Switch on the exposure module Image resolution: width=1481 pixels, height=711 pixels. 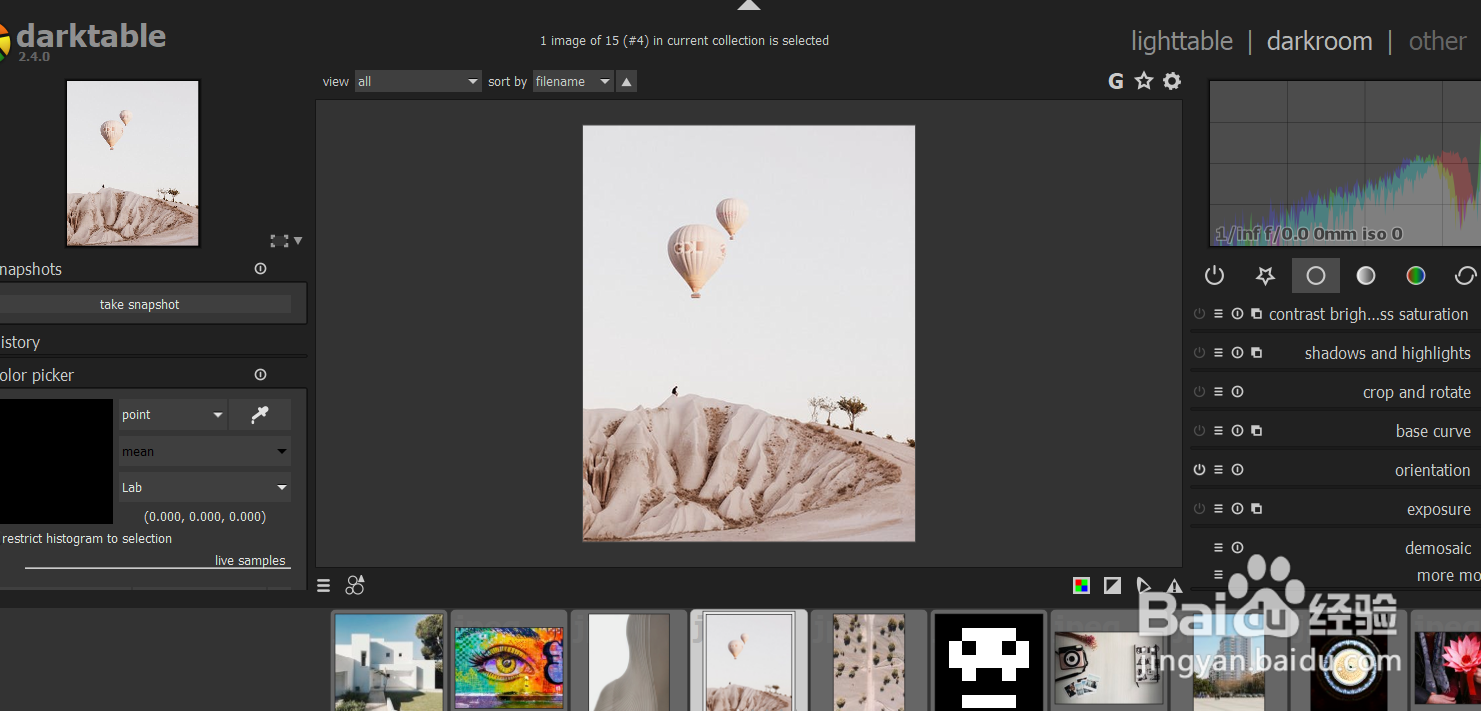point(1199,509)
